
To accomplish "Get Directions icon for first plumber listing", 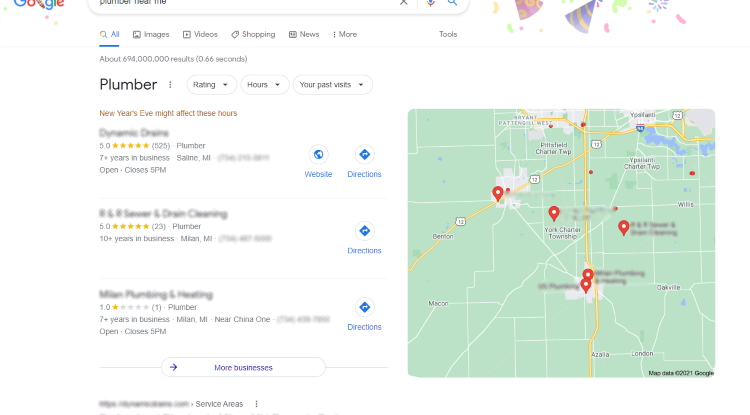I will [364, 154].
